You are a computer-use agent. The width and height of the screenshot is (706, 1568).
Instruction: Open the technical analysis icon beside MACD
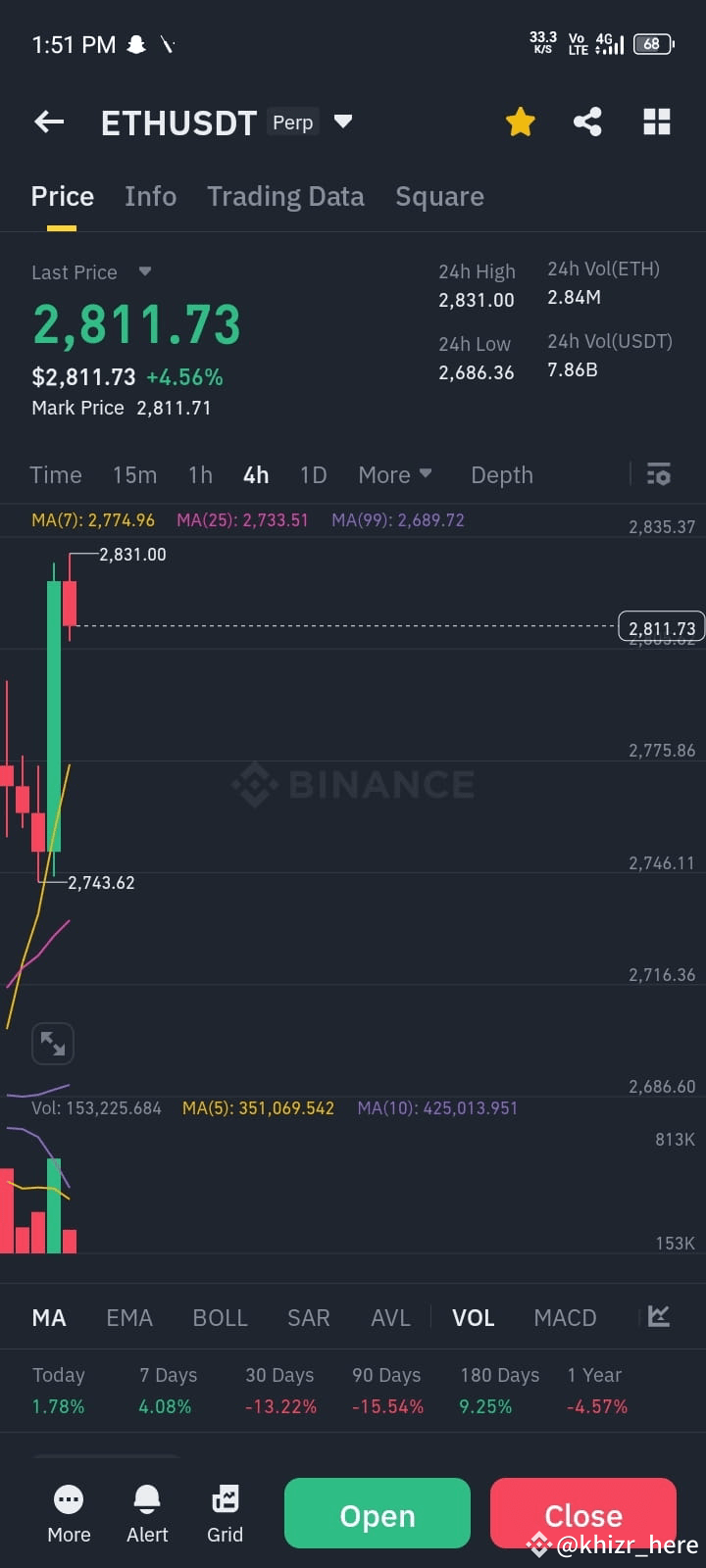[x=658, y=1317]
